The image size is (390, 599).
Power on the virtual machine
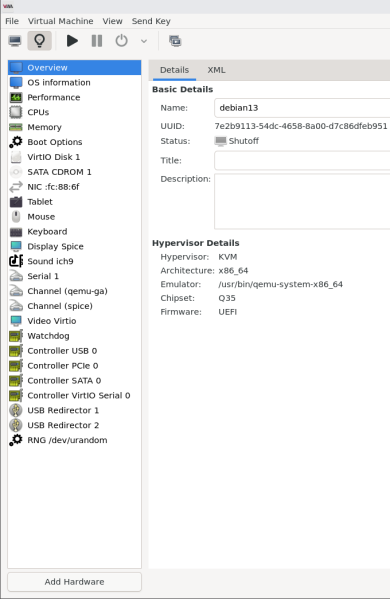[72, 41]
